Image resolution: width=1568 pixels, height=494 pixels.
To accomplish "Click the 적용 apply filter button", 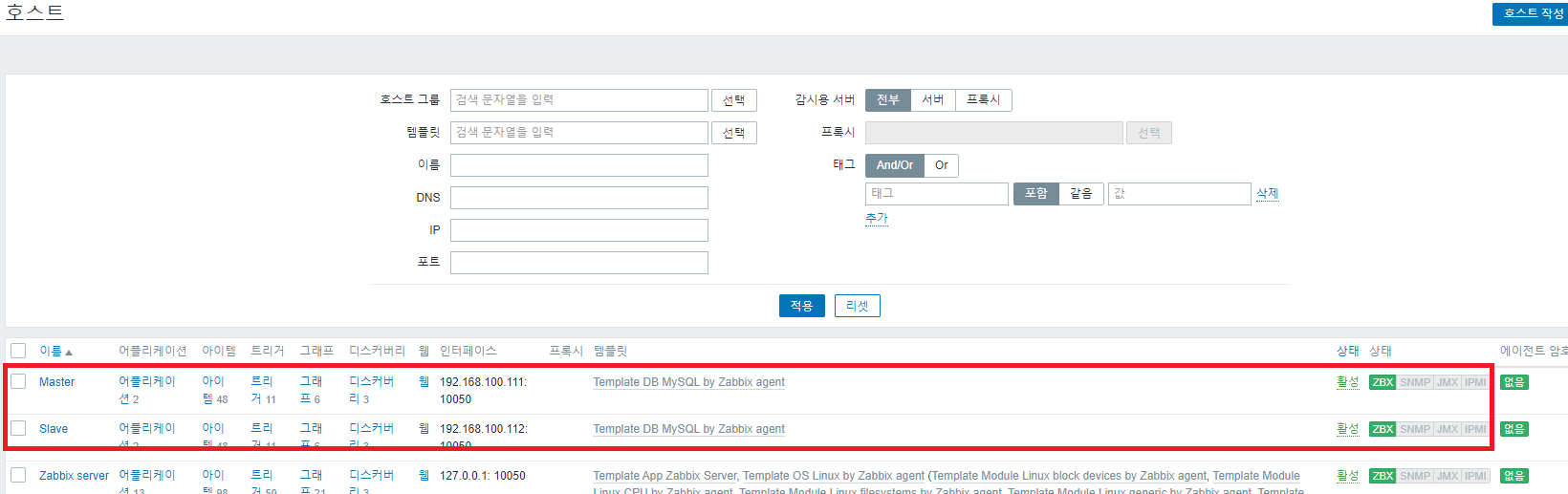I will click(x=802, y=306).
